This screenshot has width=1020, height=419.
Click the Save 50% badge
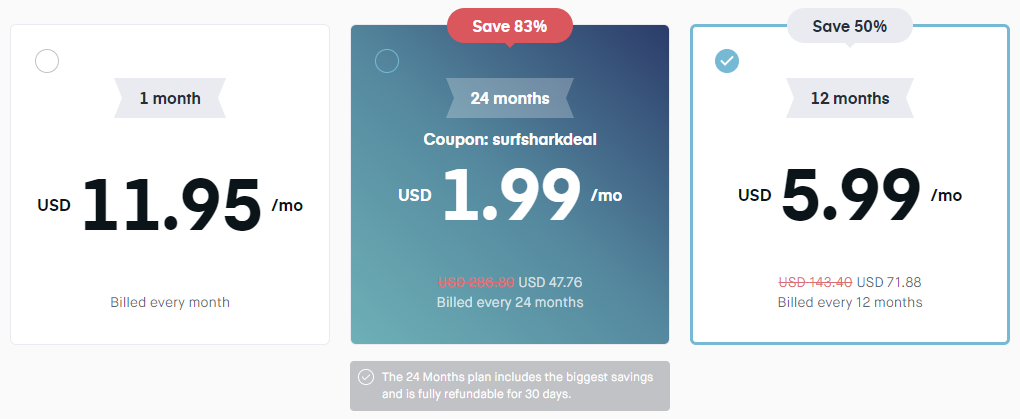pyautogui.click(x=849, y=27)
